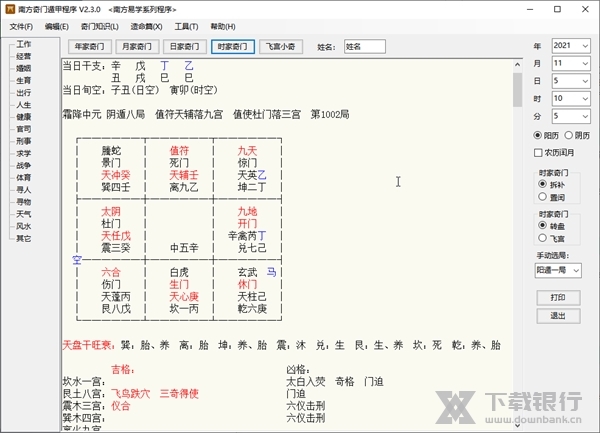The width and height of the screenshot is (600, 433).
Task: Select the 飞宫 radio option
Action: 542,238
